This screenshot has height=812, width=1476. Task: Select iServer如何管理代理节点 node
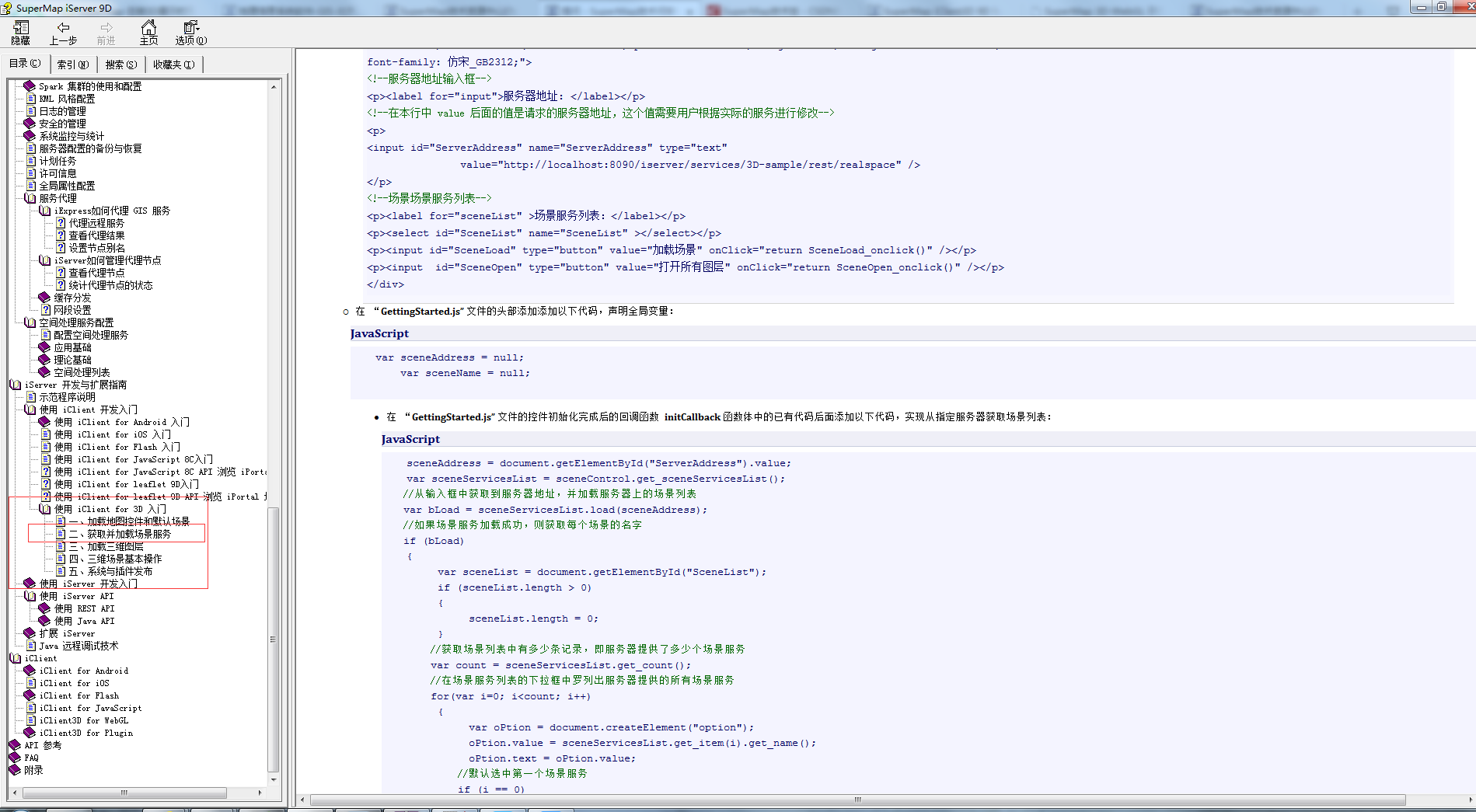107,260
